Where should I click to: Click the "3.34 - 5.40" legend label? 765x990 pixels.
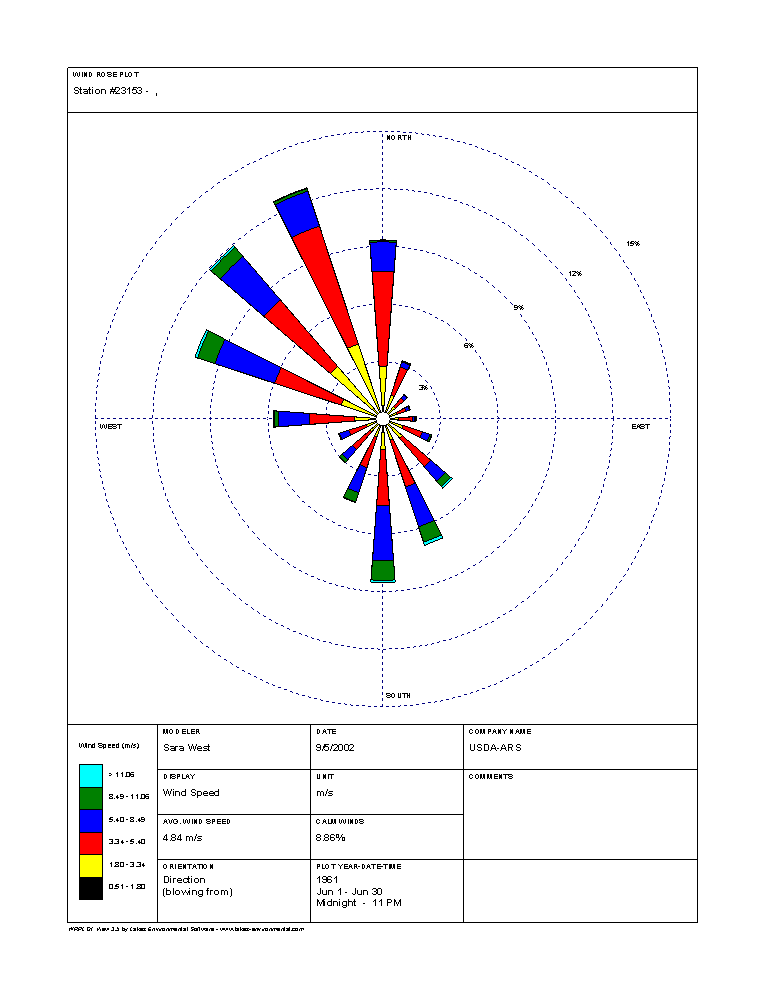click(127, 842)
